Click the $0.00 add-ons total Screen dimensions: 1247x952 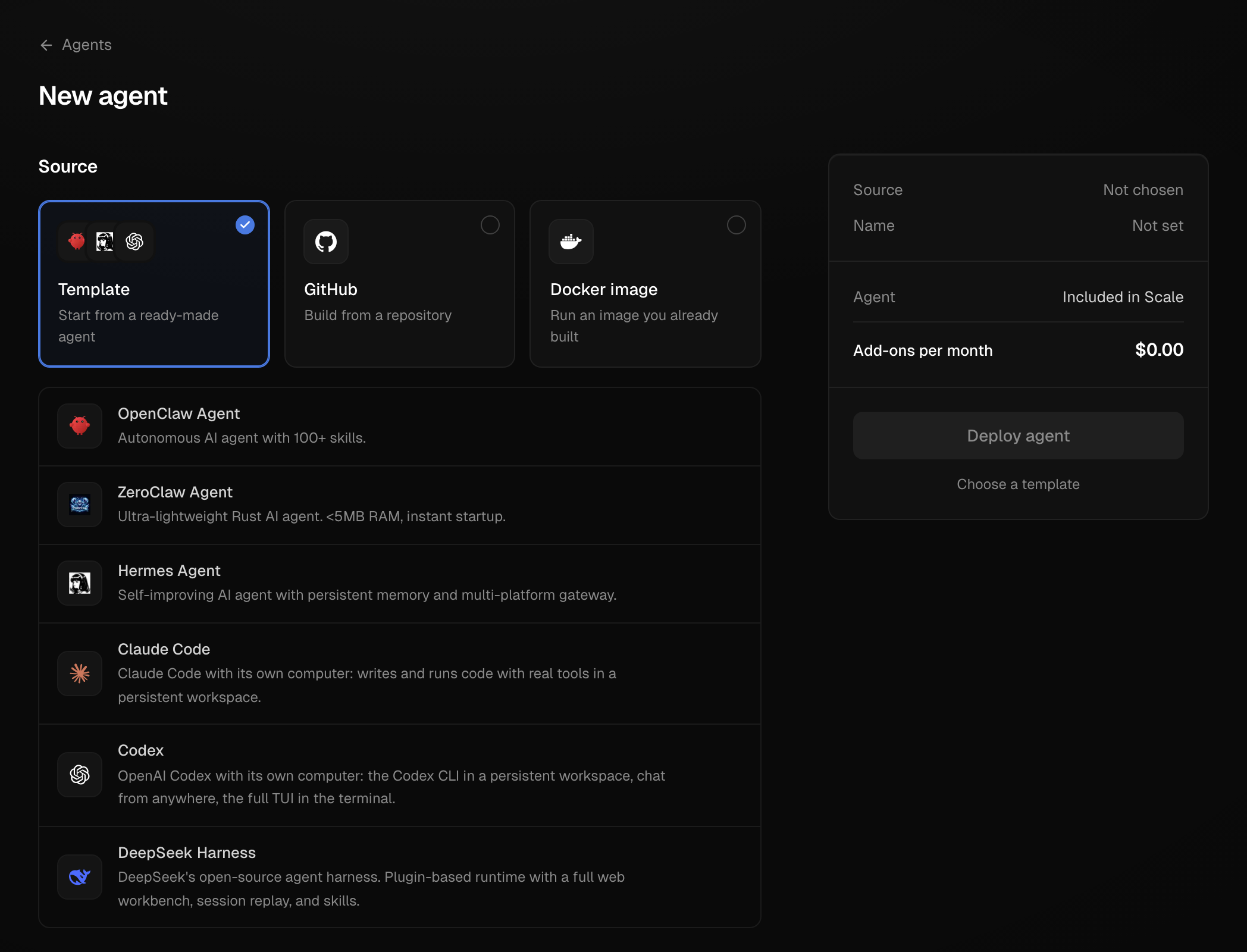tap(1159, 350)
